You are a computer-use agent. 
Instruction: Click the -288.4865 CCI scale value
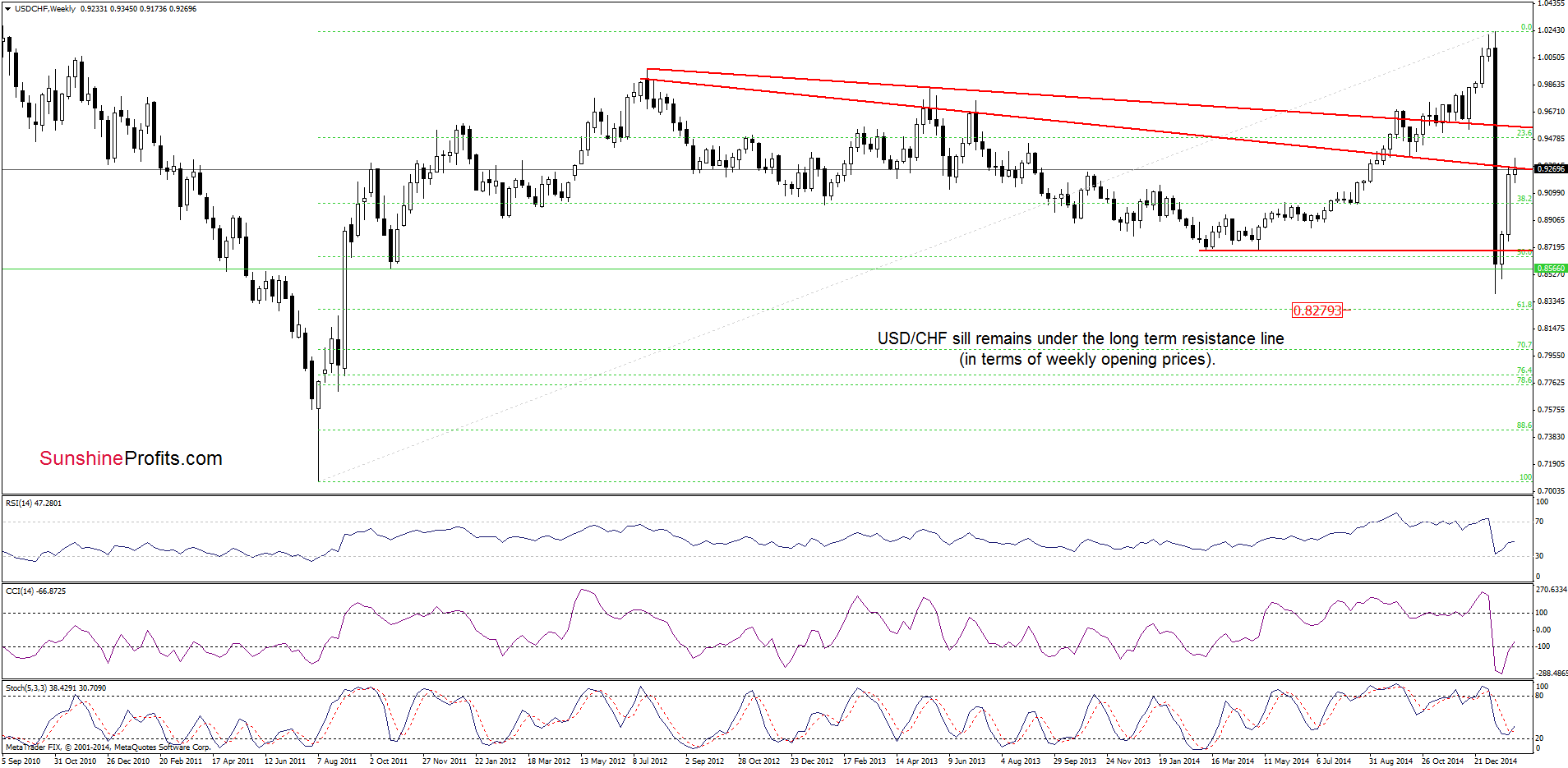[1552, 674]
